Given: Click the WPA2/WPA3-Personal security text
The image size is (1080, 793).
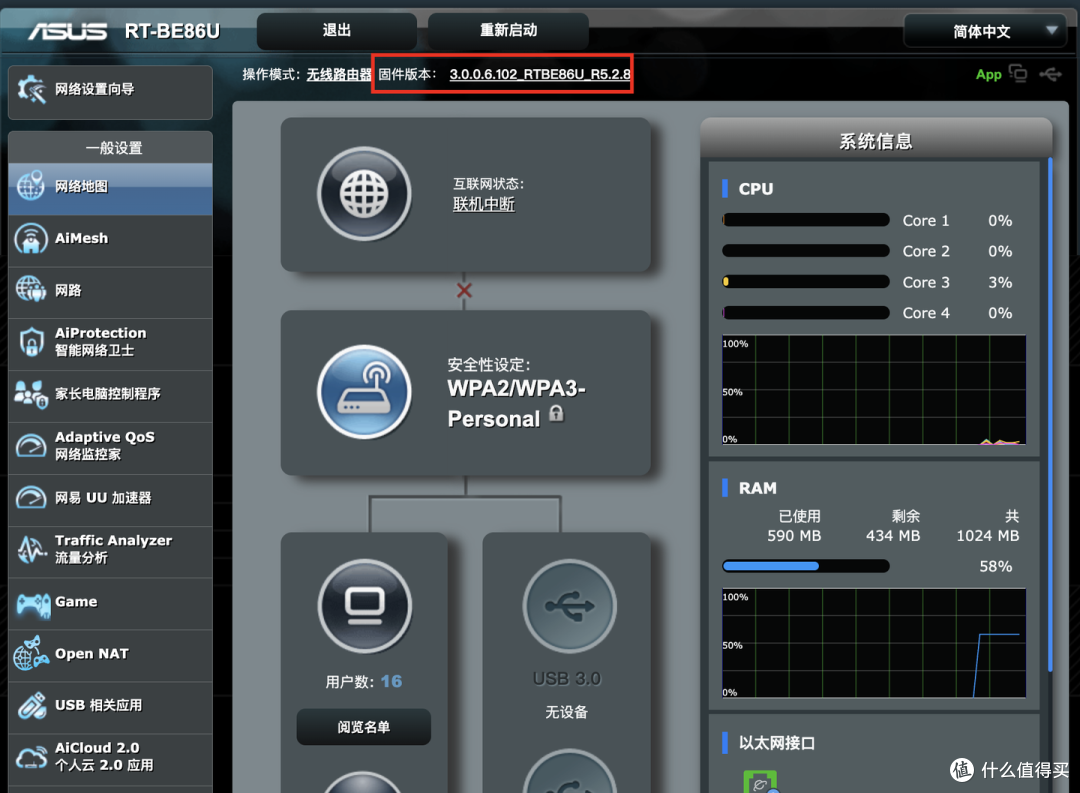Looking at the screenshot, I should tap(517, 403).
